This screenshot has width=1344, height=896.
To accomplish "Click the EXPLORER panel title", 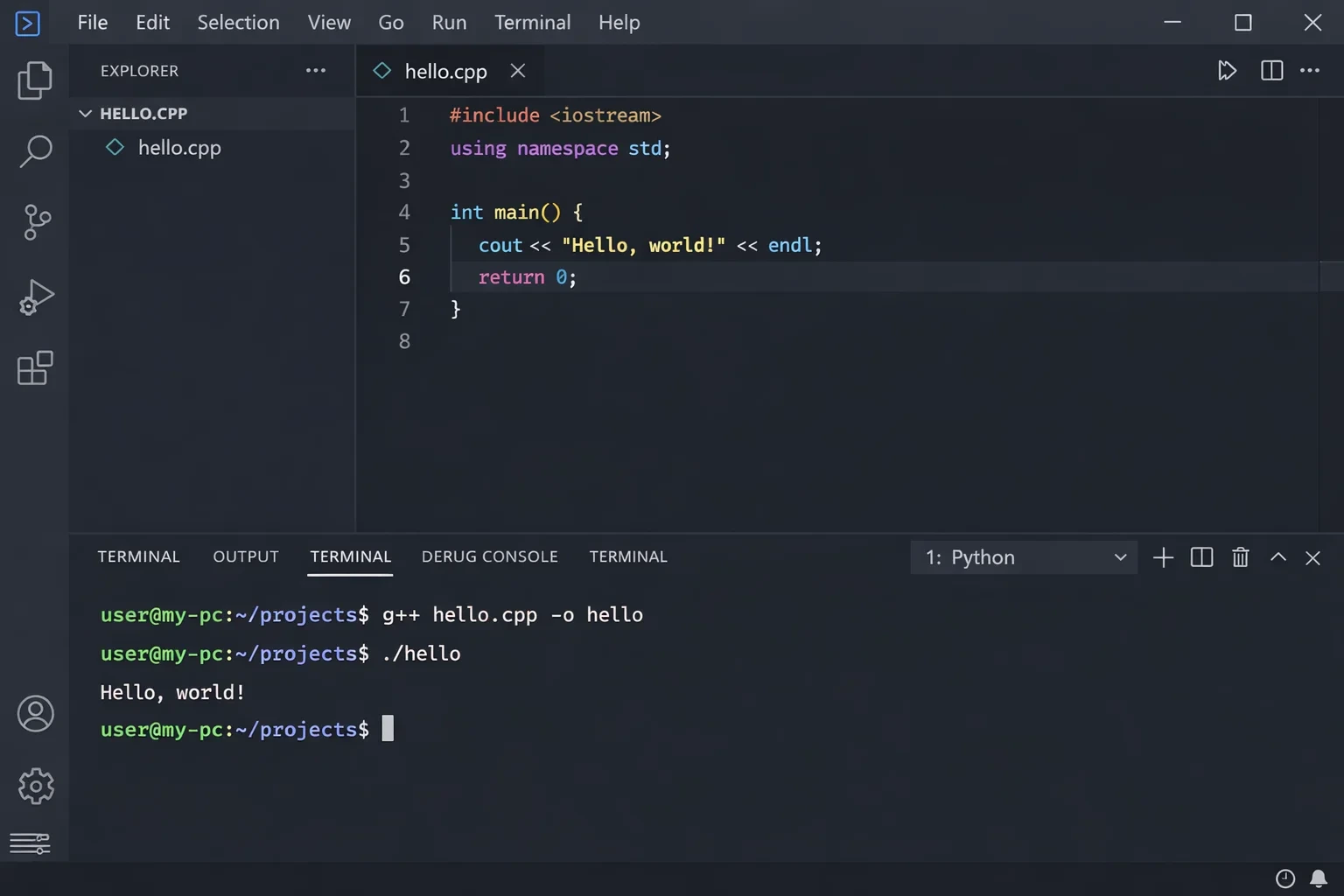I will tap(139, 71).
